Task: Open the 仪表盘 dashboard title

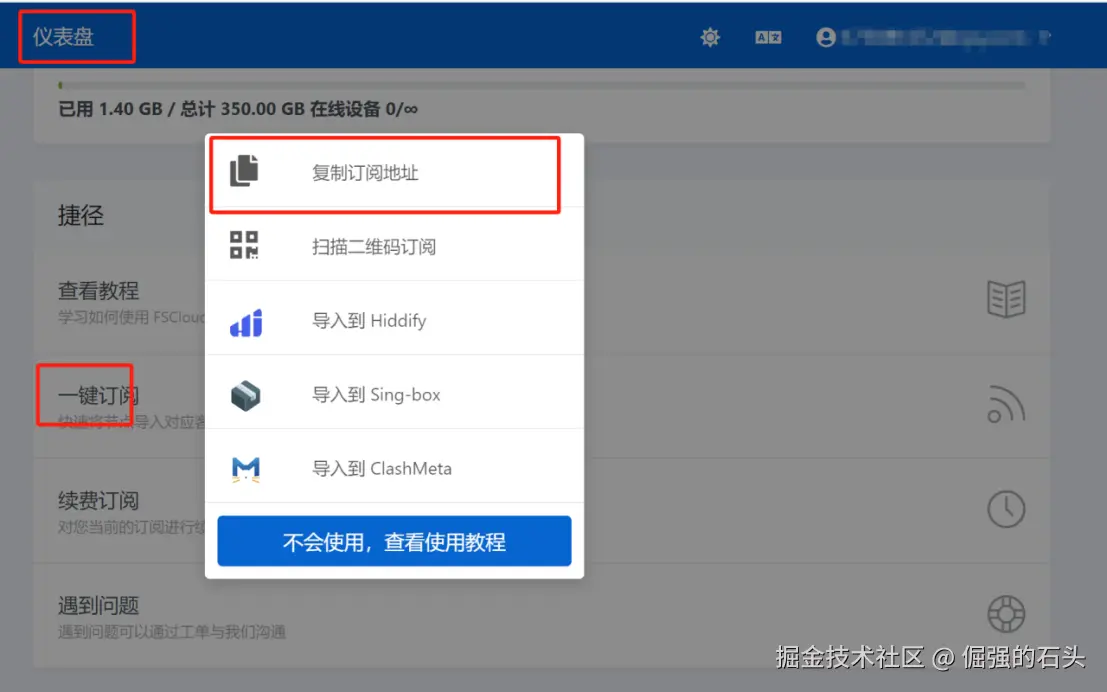Action: pos(64,37)
